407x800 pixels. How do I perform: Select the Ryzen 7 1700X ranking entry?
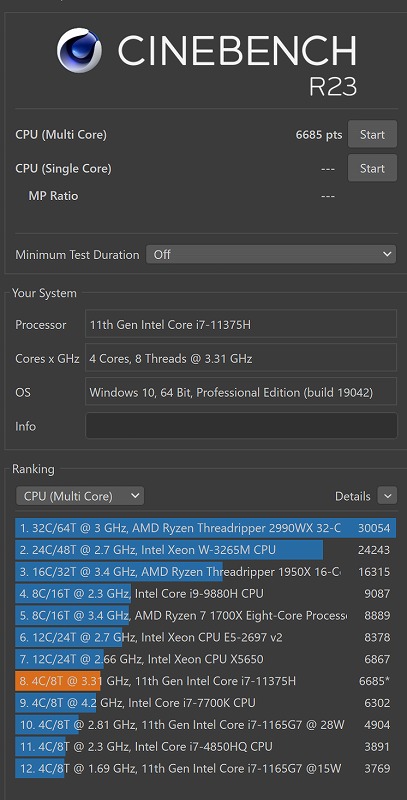(x=205, y=615)
